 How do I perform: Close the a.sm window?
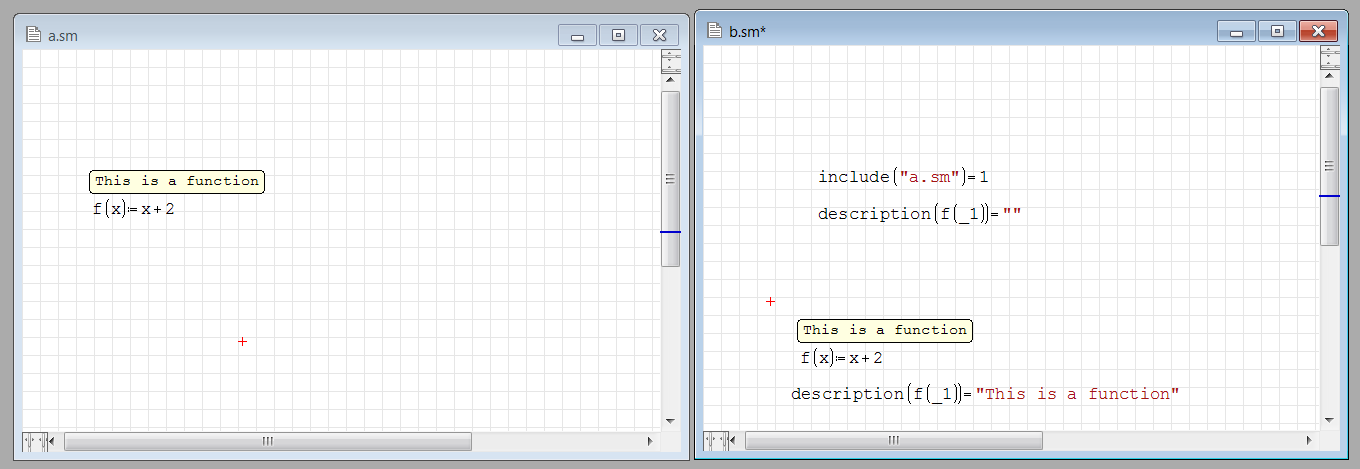(x=659, y=36)
